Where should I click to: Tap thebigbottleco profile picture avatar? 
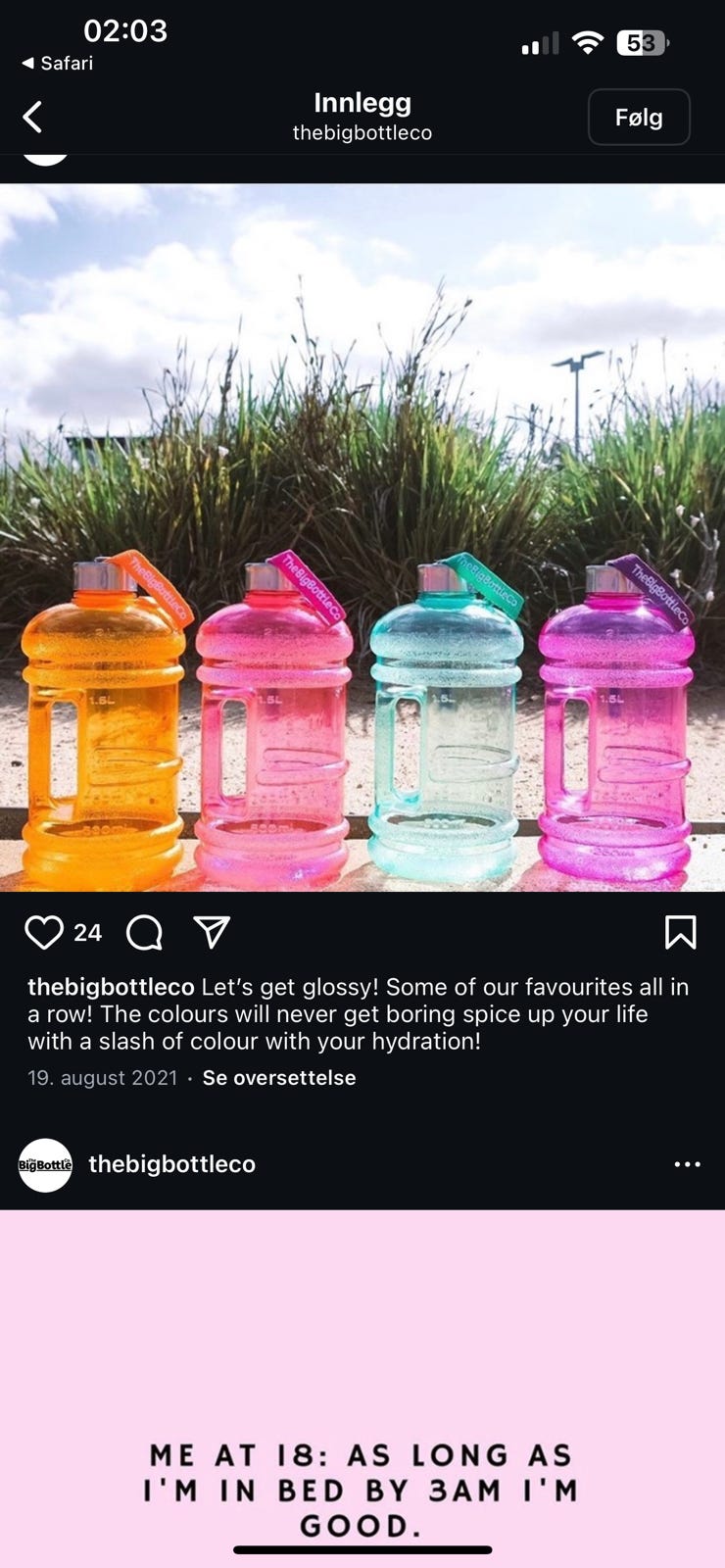(x=45, y=1164)
